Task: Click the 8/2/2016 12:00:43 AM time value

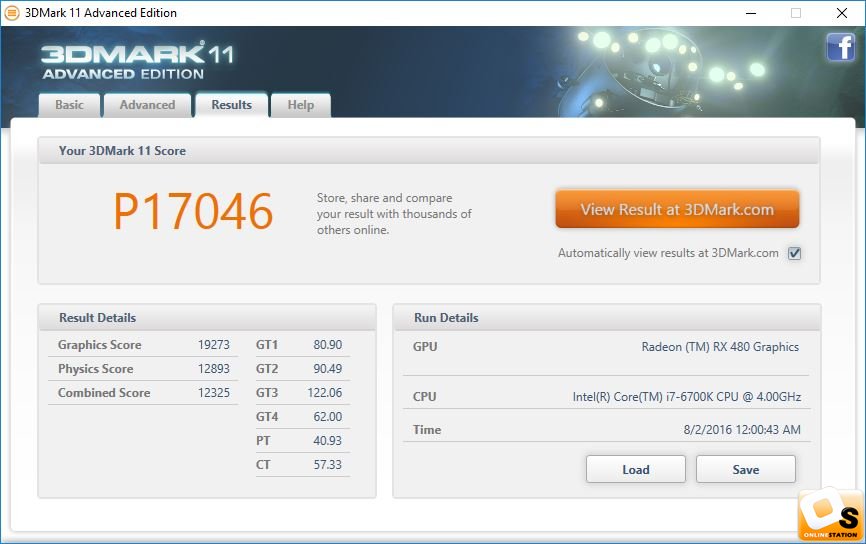Action: point(742,430)
